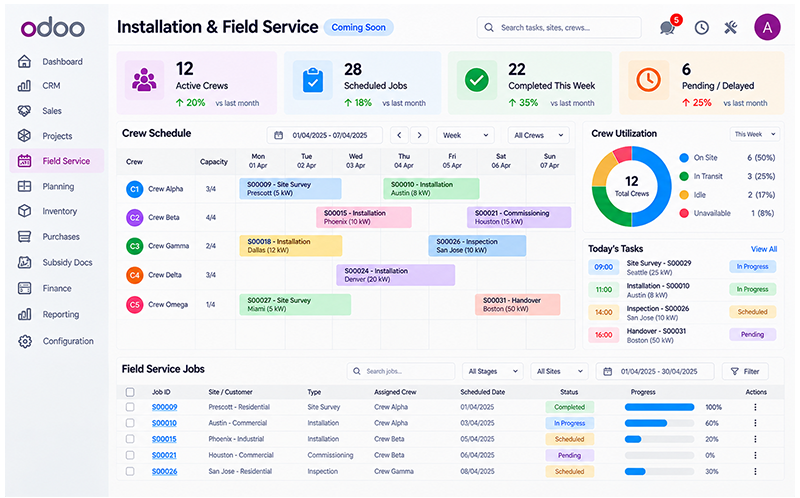This screenshot has height=498, width=800.
Task: Open job link S00015
Action: 164,439
